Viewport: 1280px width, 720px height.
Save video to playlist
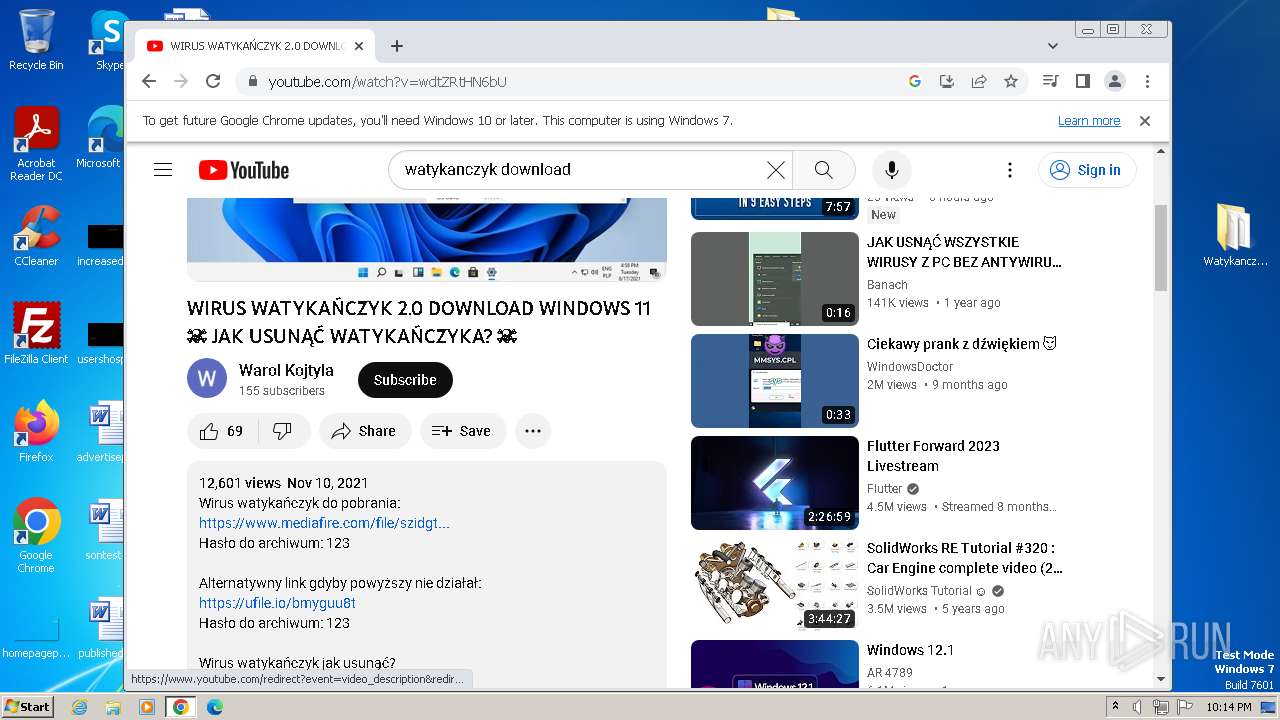click(x=463, y=431)
